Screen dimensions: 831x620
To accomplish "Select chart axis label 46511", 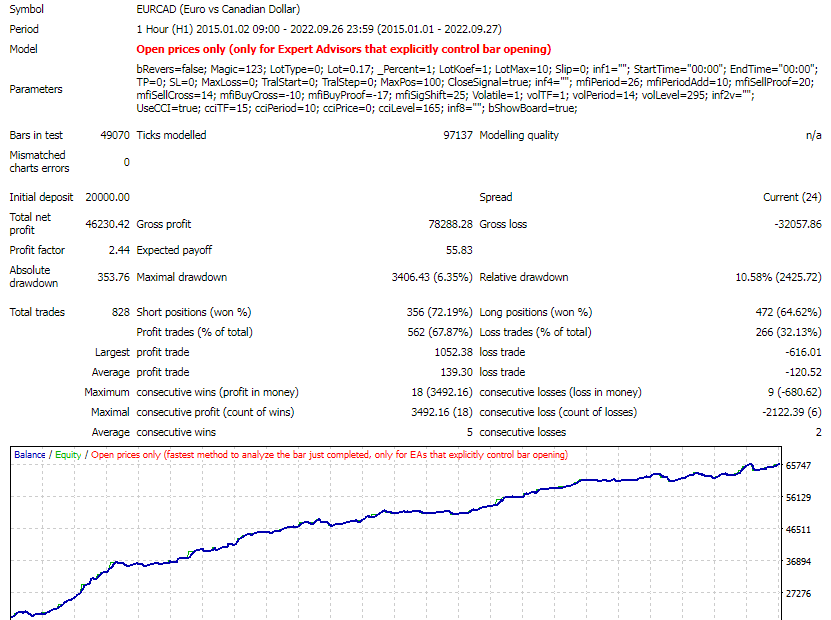I will 798,529.
